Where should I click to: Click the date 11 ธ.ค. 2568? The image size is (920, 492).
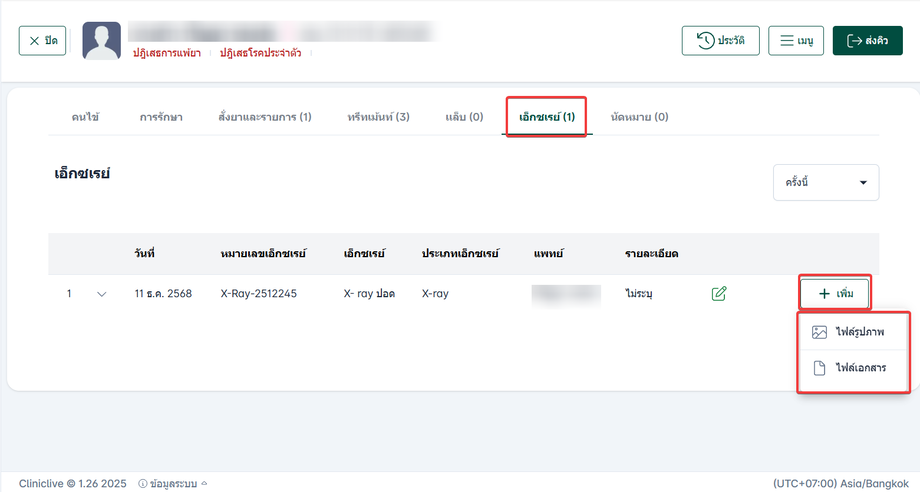click(x=163, y=293)
